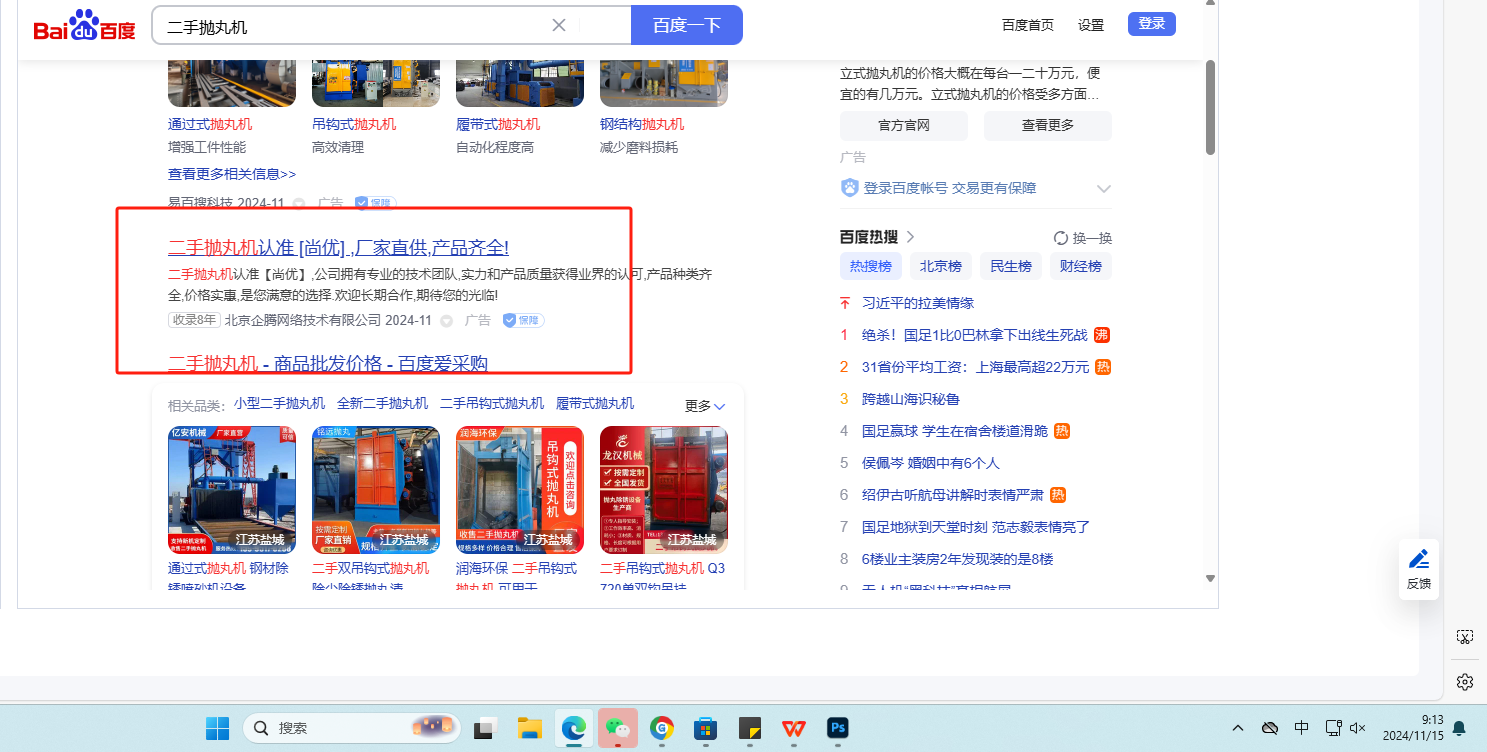Select the 履带式抛丸机 related category link
Screen dimensions: 1487x752
[x=595, y=404]
